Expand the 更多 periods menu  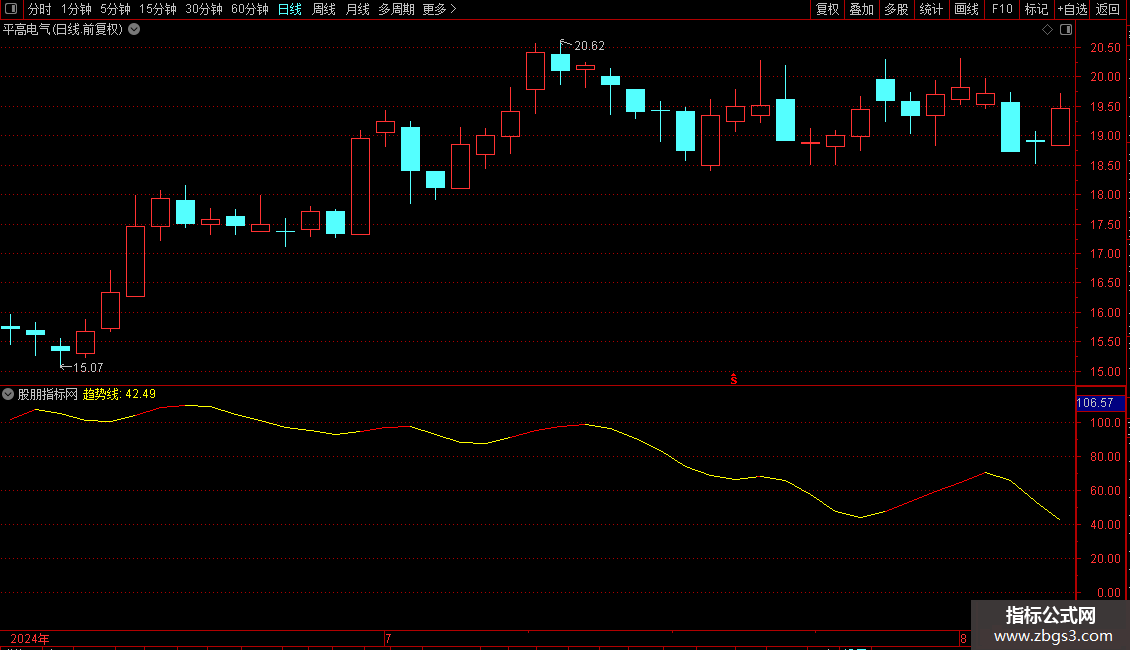point(440,9)
